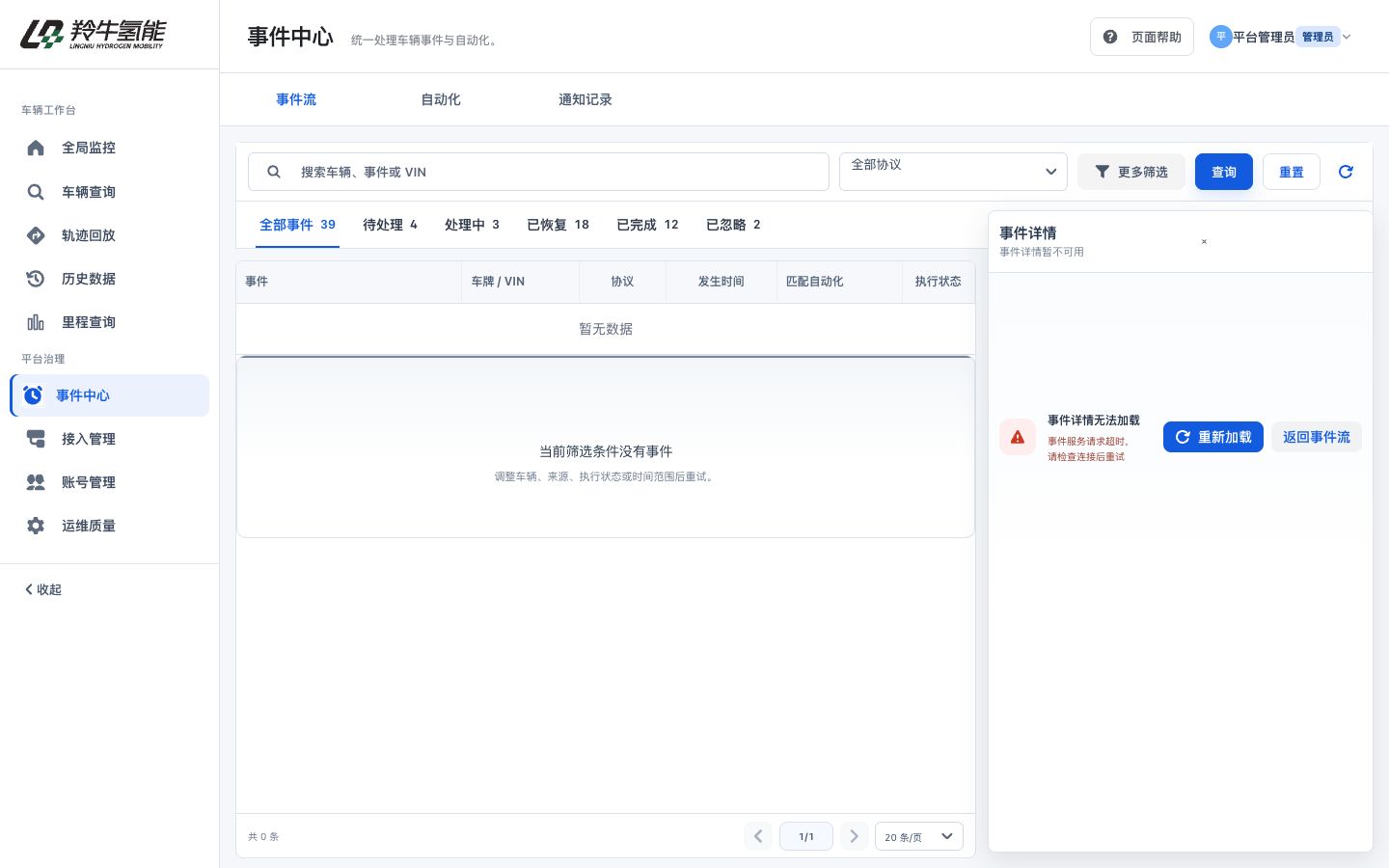Open 接入管理 icon in sidebar
This screenshot has height=868, width=1389.
click(36, 439)
